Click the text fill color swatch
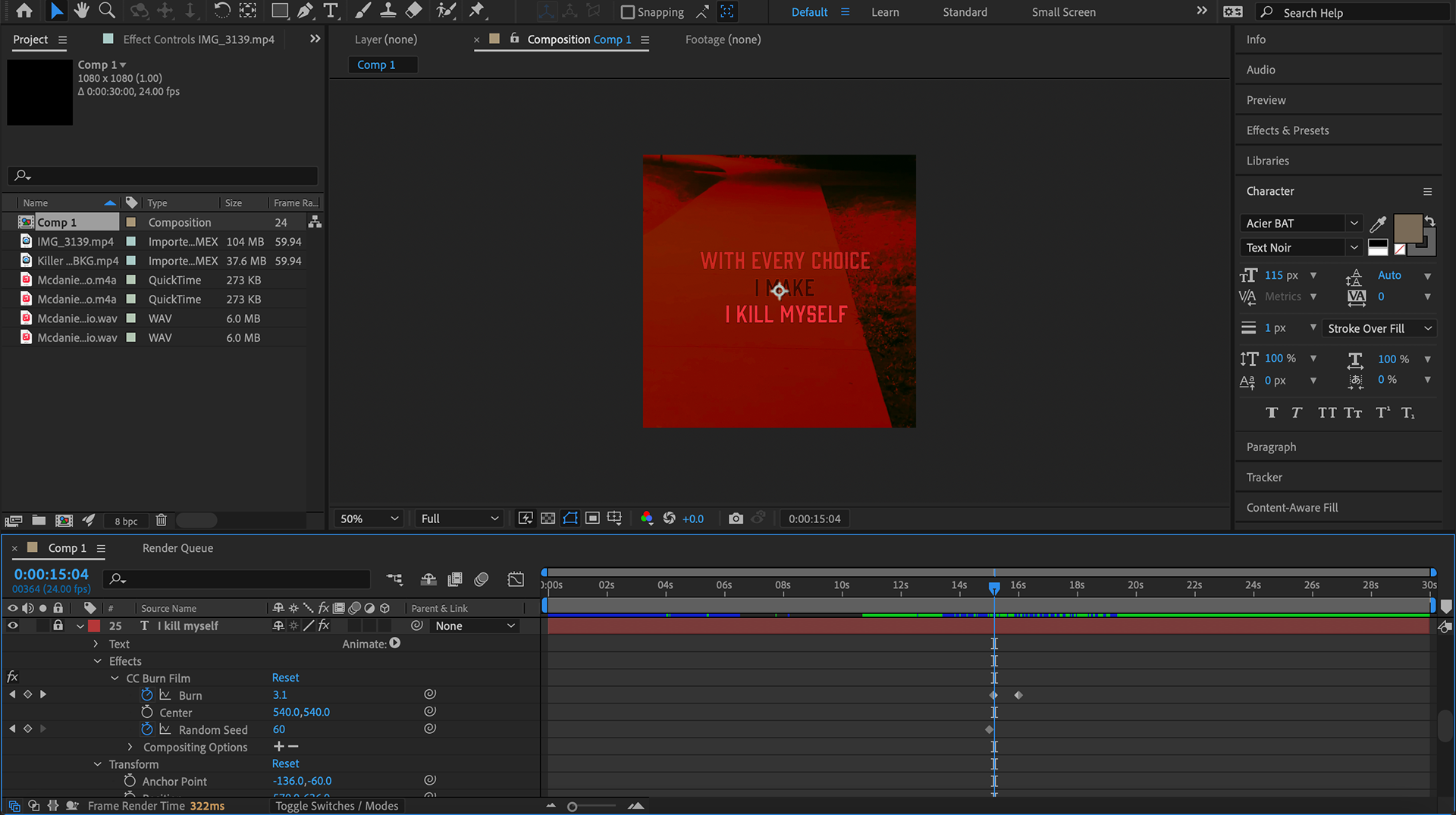1456x815 pixels. click(1407, 228)
